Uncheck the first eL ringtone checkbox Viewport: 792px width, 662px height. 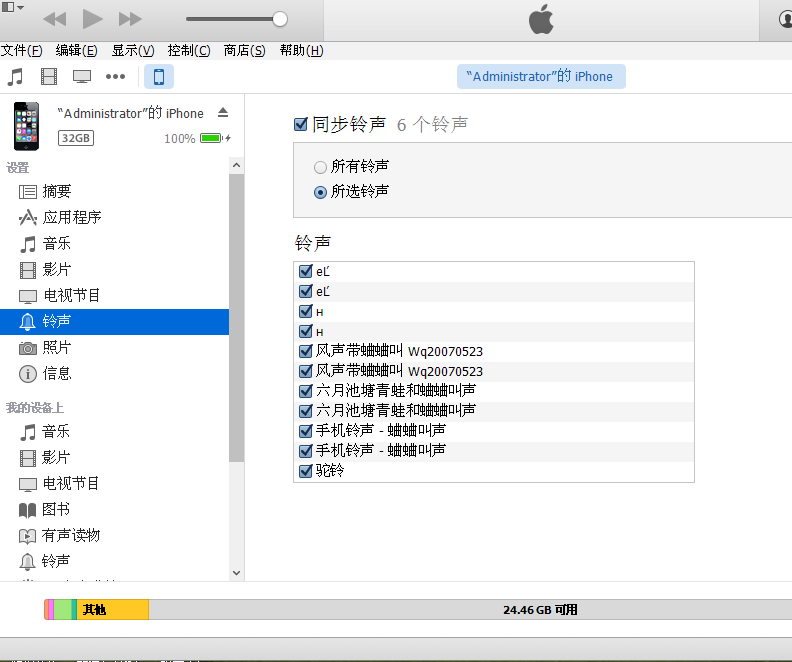[306, 271]
